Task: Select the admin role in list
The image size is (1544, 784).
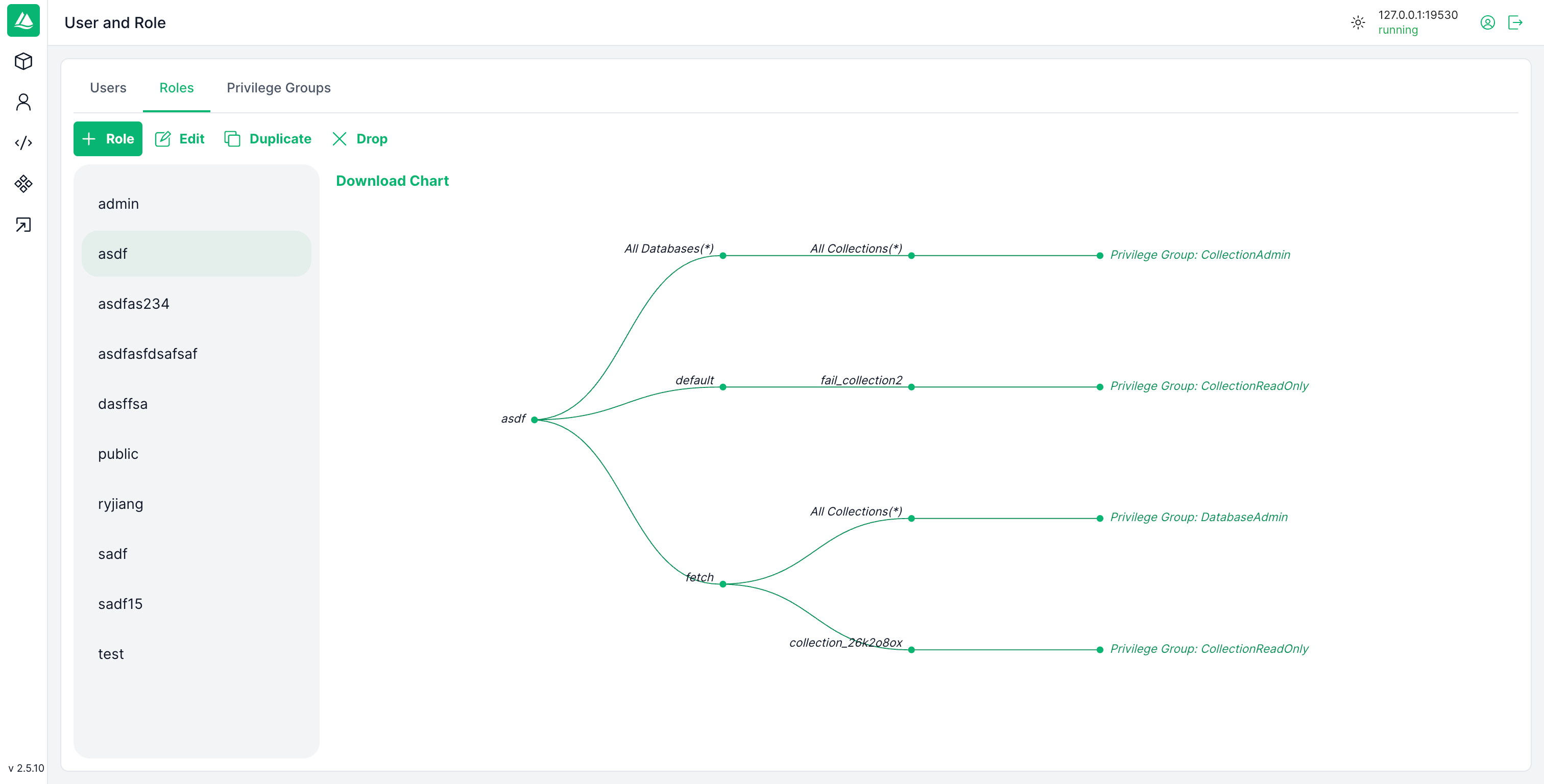Action: pyautogui.click(x=118, y=204)
